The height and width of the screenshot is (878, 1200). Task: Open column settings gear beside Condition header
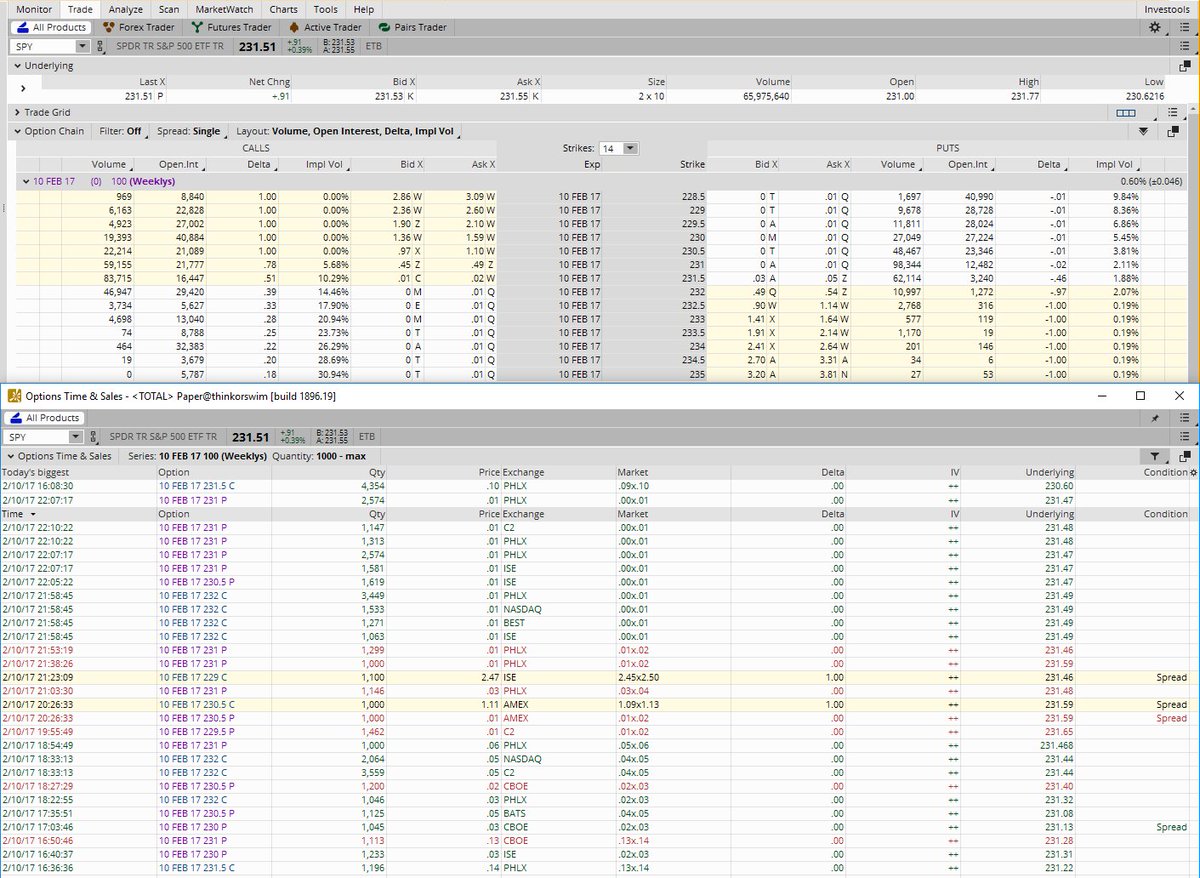point(1193,472)
